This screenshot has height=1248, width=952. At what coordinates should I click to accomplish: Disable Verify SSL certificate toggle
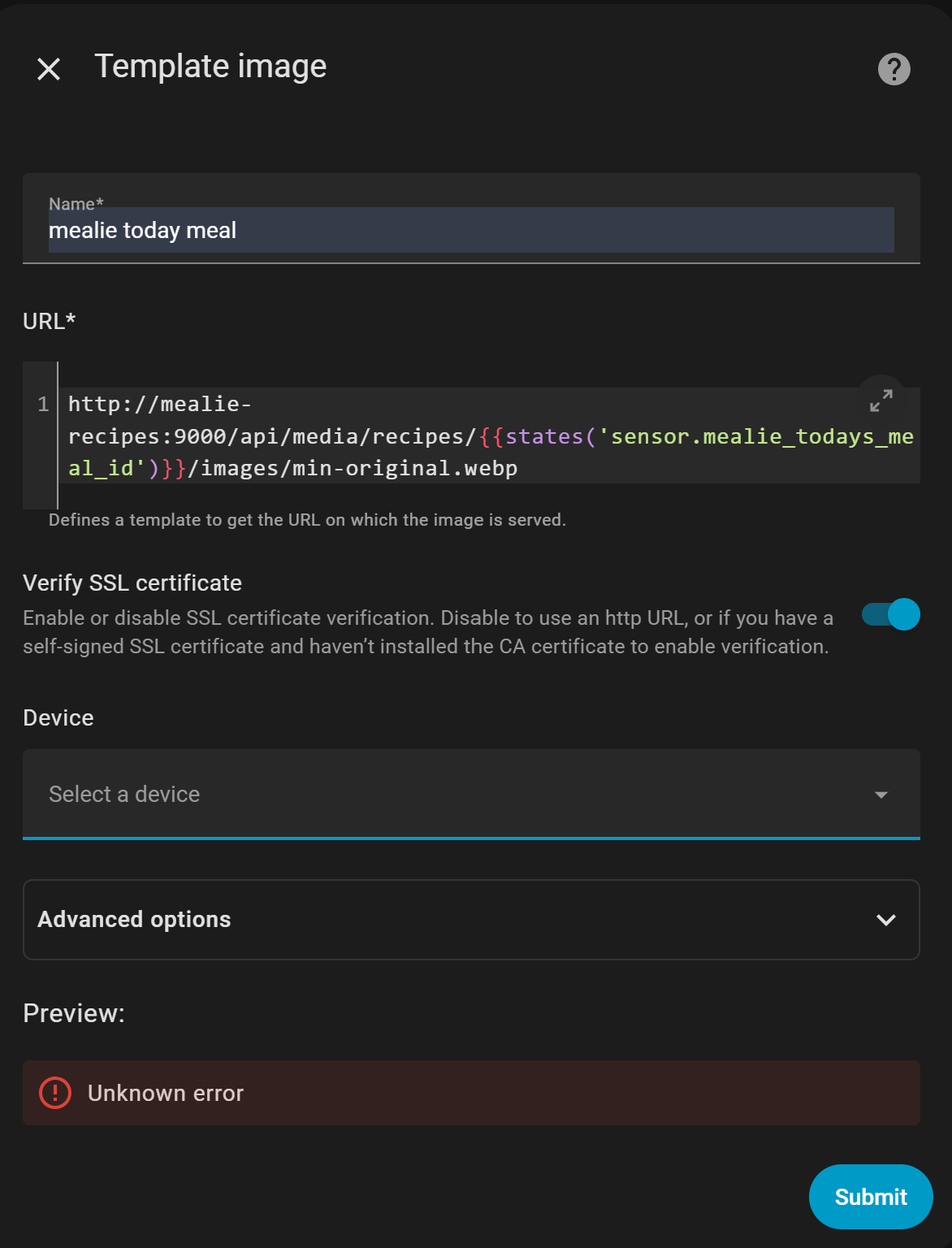tap(890, 615)
